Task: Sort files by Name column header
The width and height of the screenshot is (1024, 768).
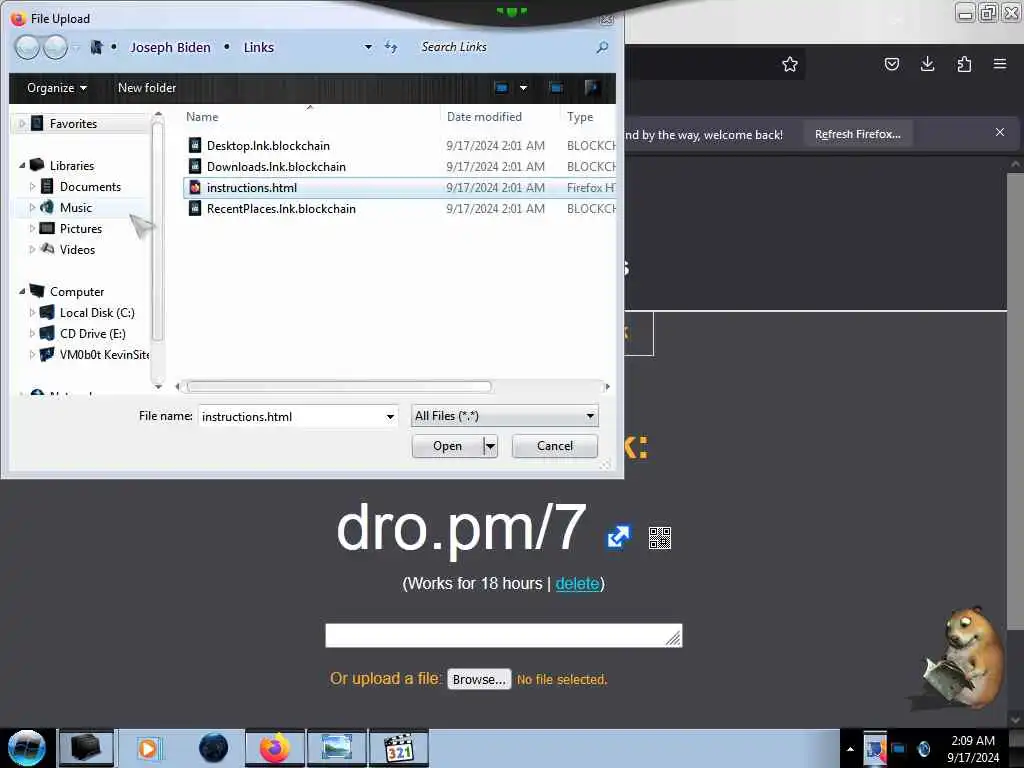Action: click(202, 117)
